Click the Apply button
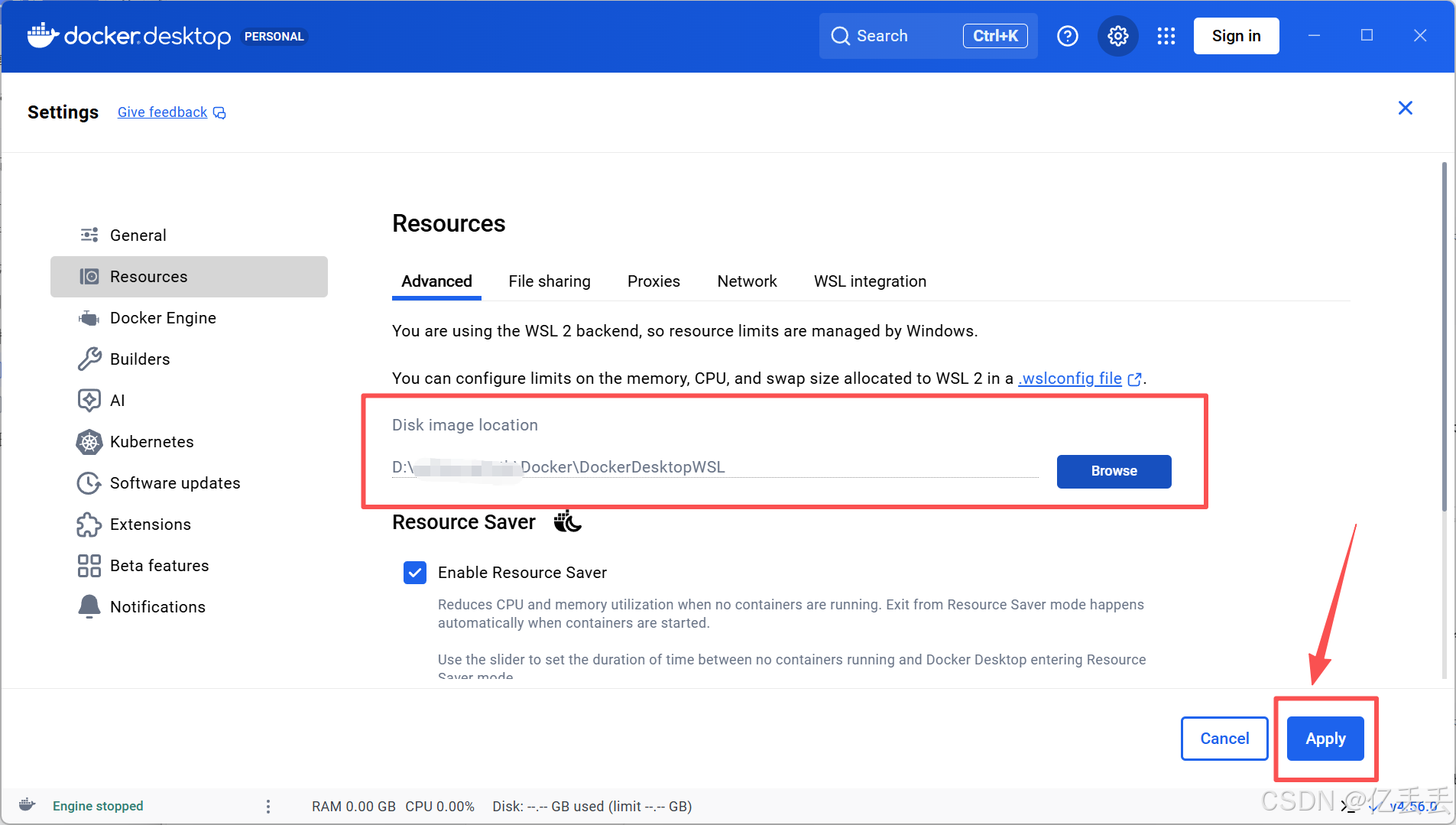This screenshot has height=825, width=1456. click(x=1325, y=739)
